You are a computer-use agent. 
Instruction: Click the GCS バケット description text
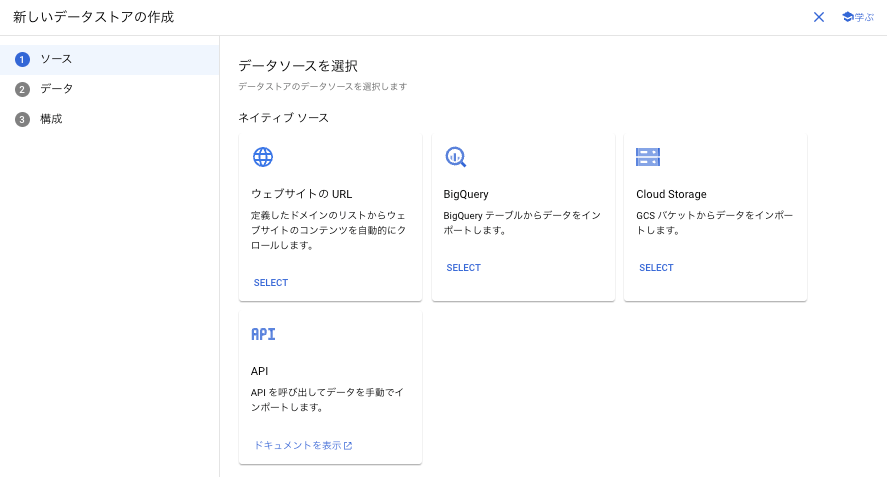(x=714, y=223)
